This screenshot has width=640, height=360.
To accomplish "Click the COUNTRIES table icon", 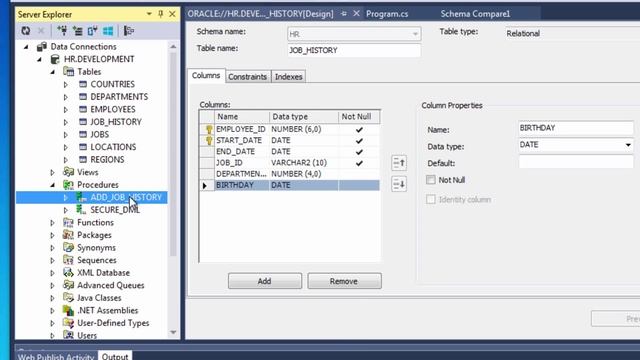I will (x=83, y=84).
